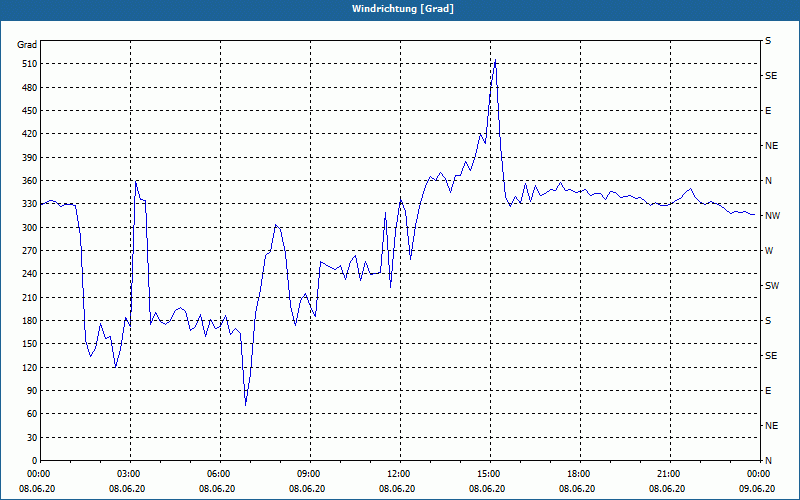Select the "08.06.20" date under "12:00"
The height and width of the screenshot is (500, 800).
pyautogui.click(x=397, y=489)
